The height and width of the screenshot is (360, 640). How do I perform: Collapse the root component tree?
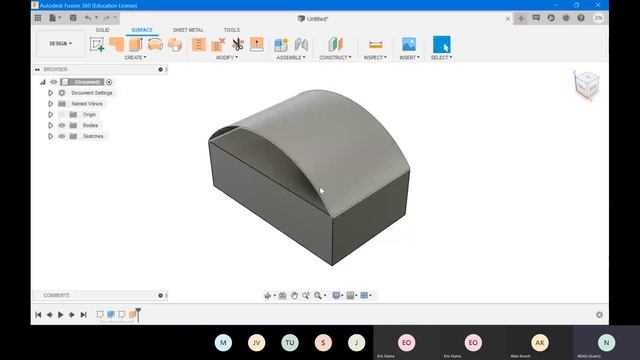43,82
